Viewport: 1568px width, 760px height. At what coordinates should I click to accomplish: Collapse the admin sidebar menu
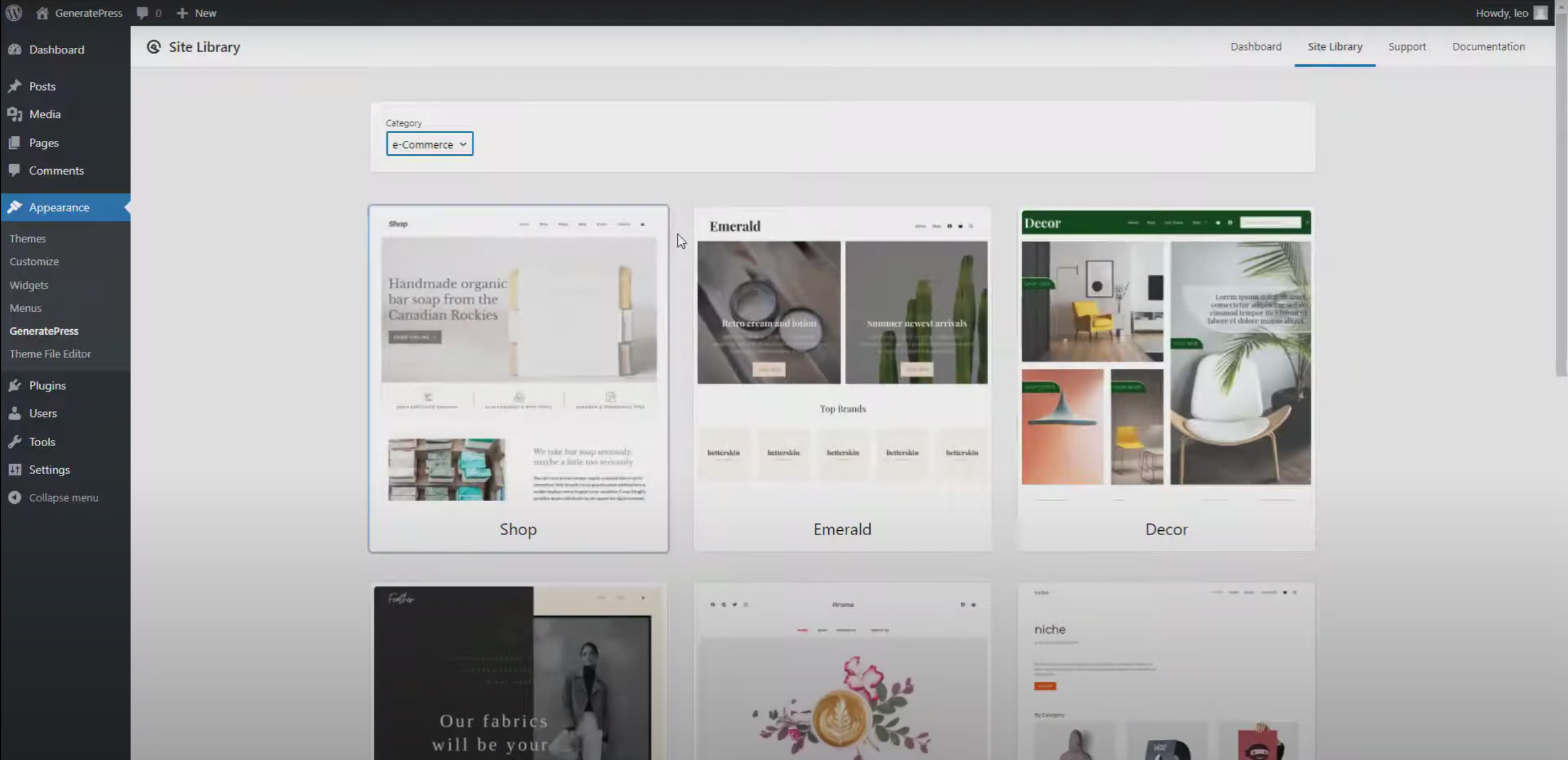tap(63, 498)
